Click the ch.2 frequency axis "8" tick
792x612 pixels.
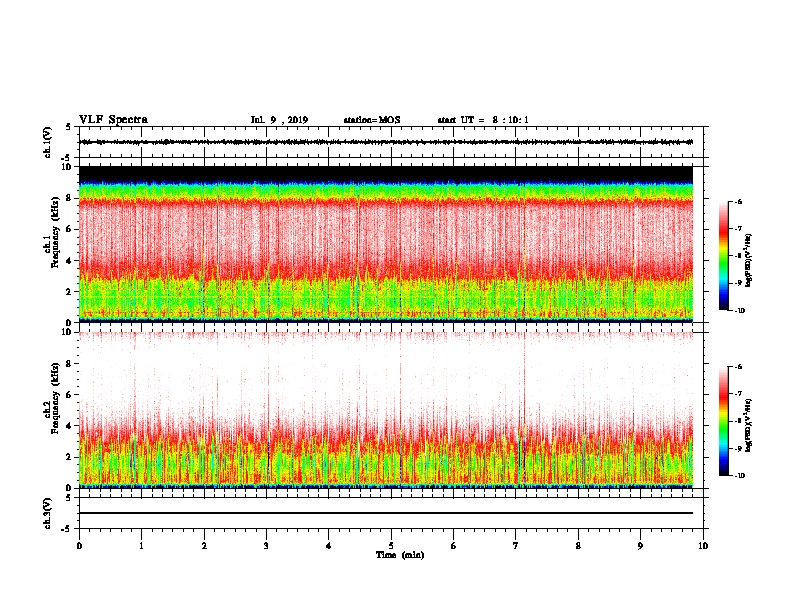(x=70, y=364)
